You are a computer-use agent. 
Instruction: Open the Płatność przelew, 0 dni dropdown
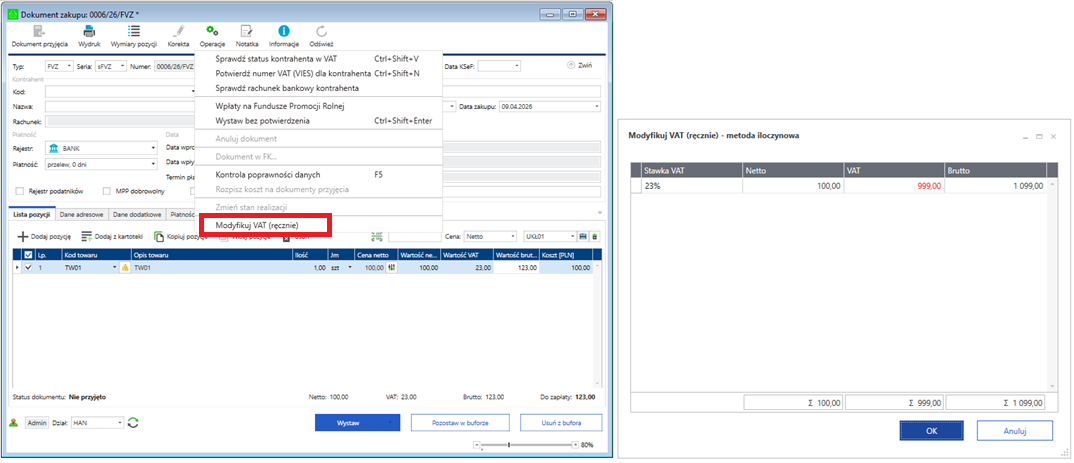point(154,165)
